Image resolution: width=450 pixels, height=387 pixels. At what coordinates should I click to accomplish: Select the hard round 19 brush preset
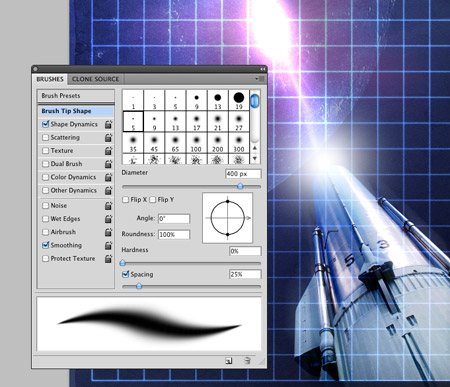click(239, 100)
